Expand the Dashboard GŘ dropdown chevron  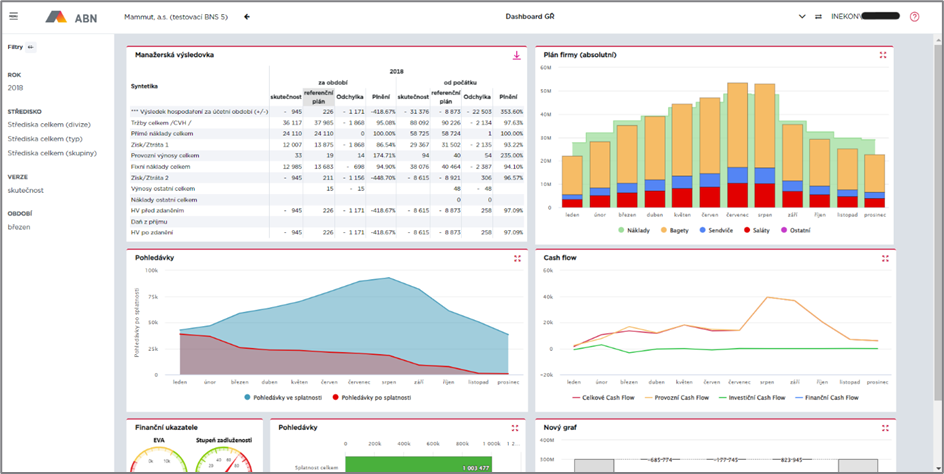pos(802,17)
